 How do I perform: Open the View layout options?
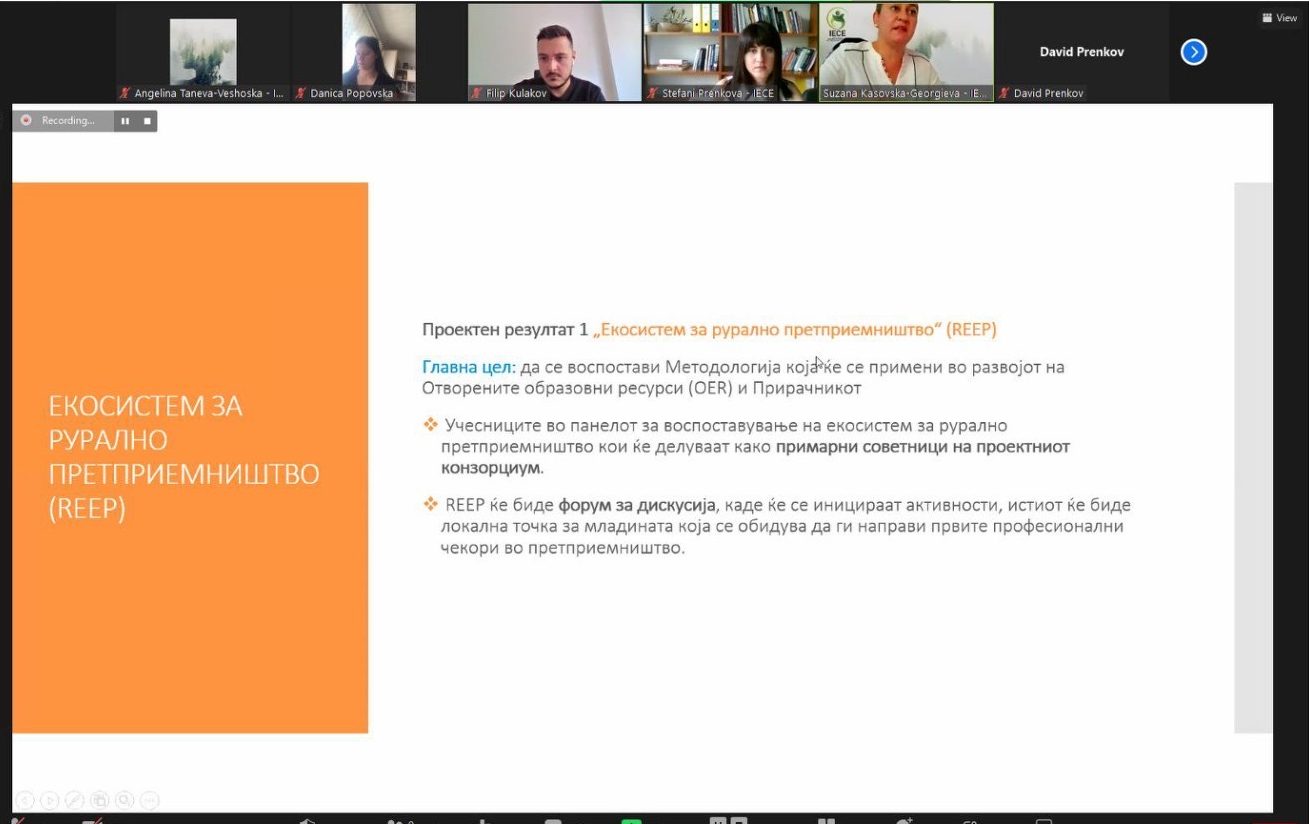(1280, 17)
